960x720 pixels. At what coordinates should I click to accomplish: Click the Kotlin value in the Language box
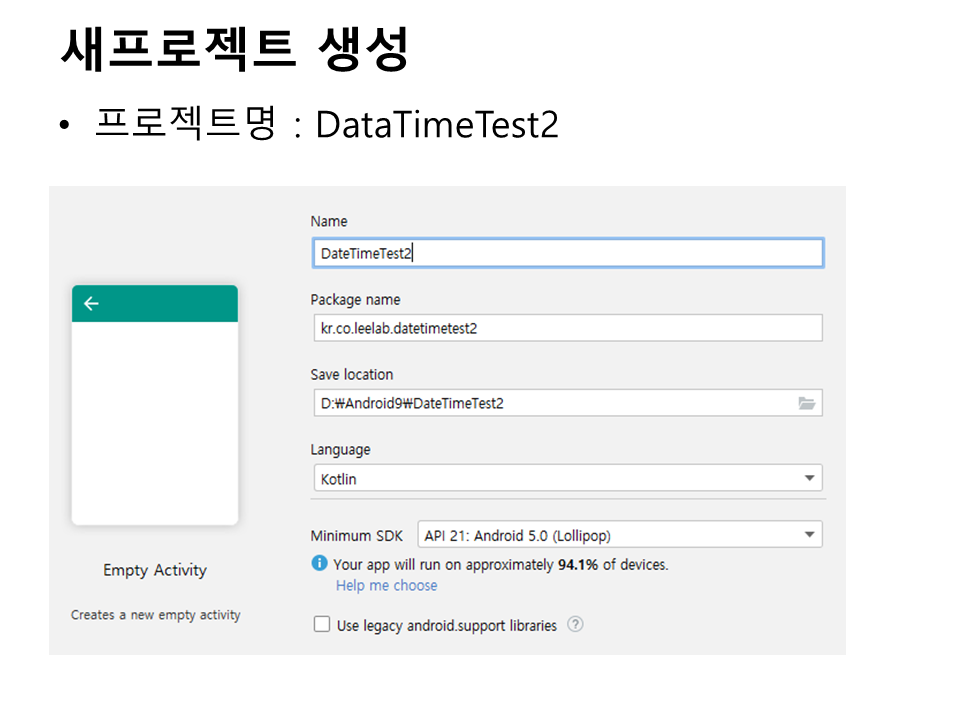(339, 479)
